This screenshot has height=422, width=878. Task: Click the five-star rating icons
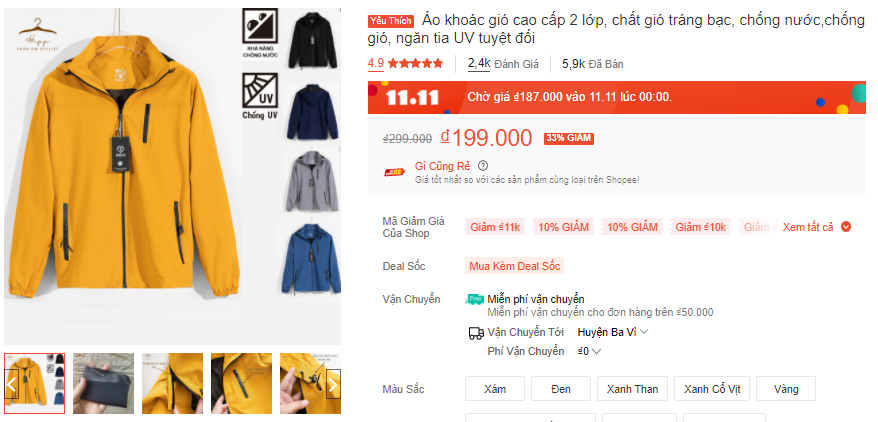415,64
